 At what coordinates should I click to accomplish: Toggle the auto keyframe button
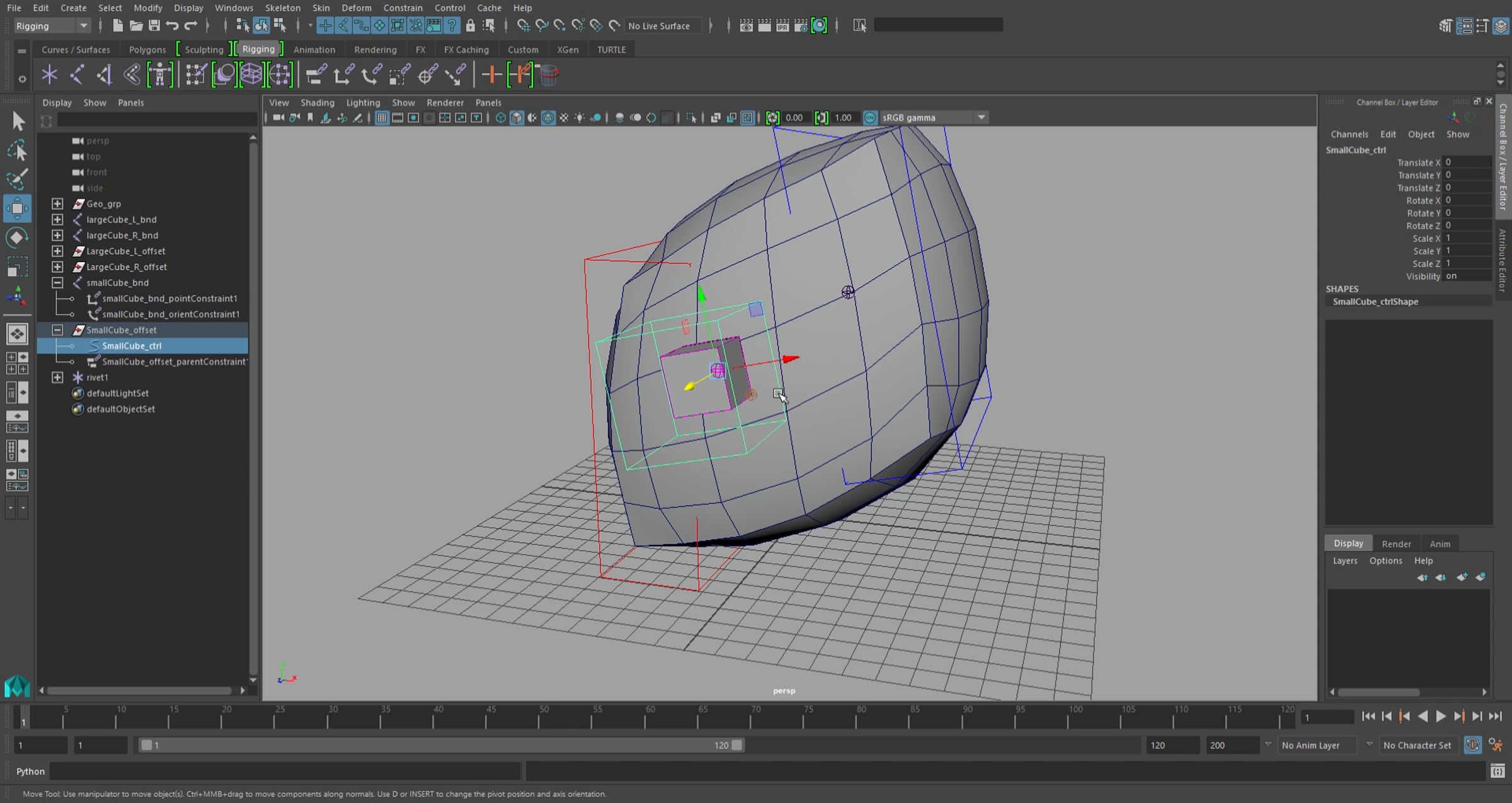click(x=1472, y=745)
